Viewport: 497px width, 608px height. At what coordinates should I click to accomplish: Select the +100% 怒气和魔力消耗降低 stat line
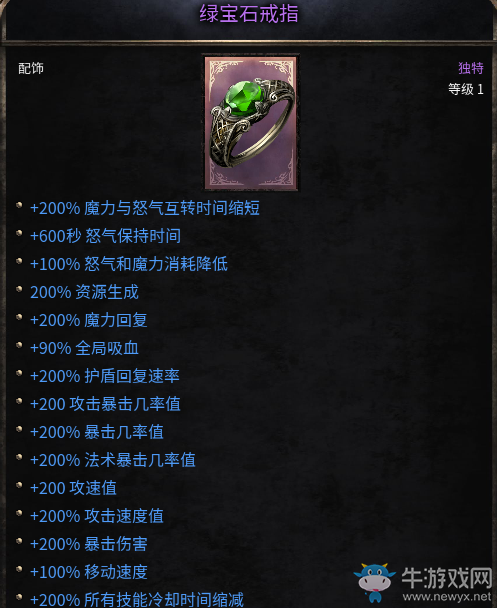pos(129,264)
